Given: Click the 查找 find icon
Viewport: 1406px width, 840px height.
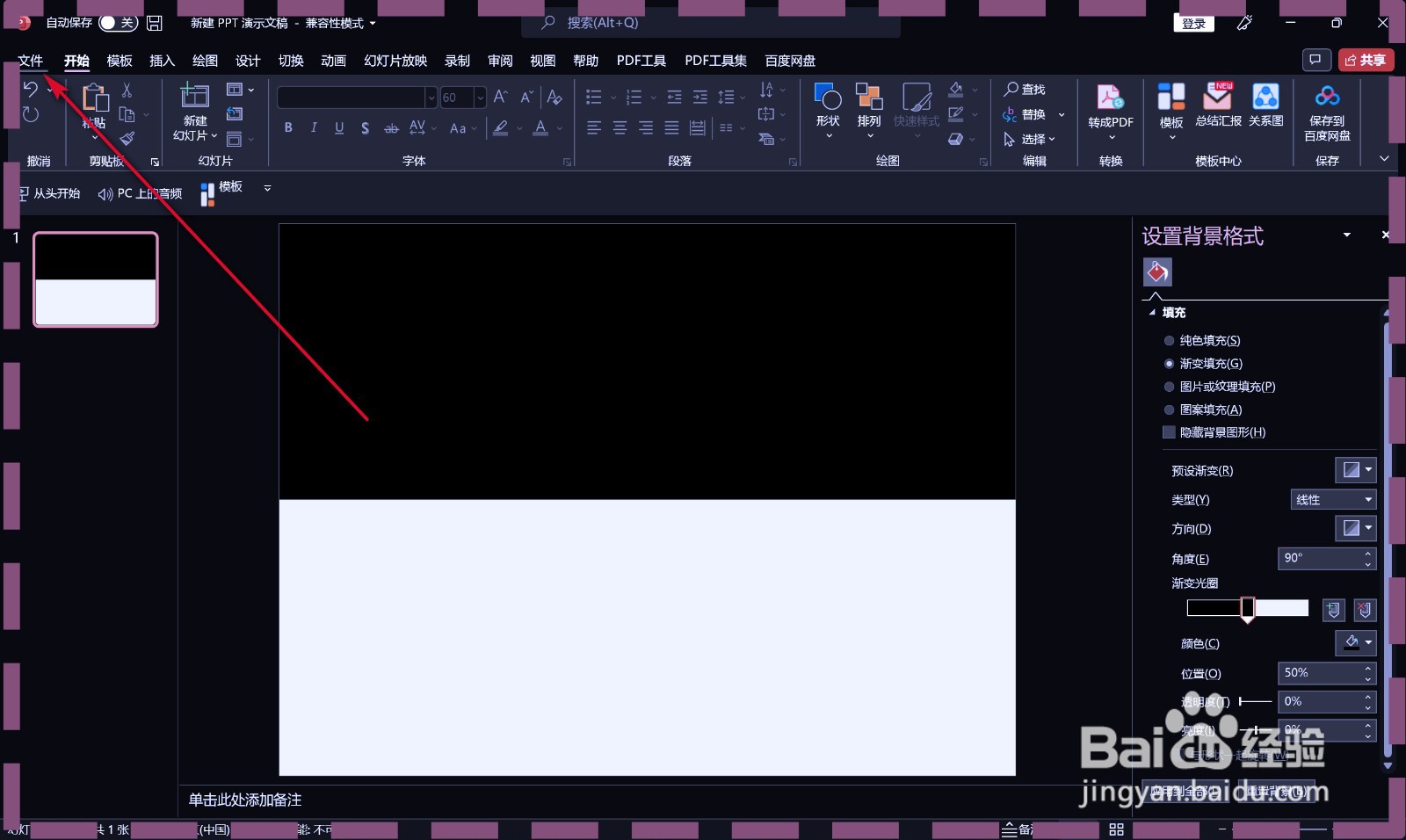Looking at the screenshot, I should click(x=1025, y=90).
